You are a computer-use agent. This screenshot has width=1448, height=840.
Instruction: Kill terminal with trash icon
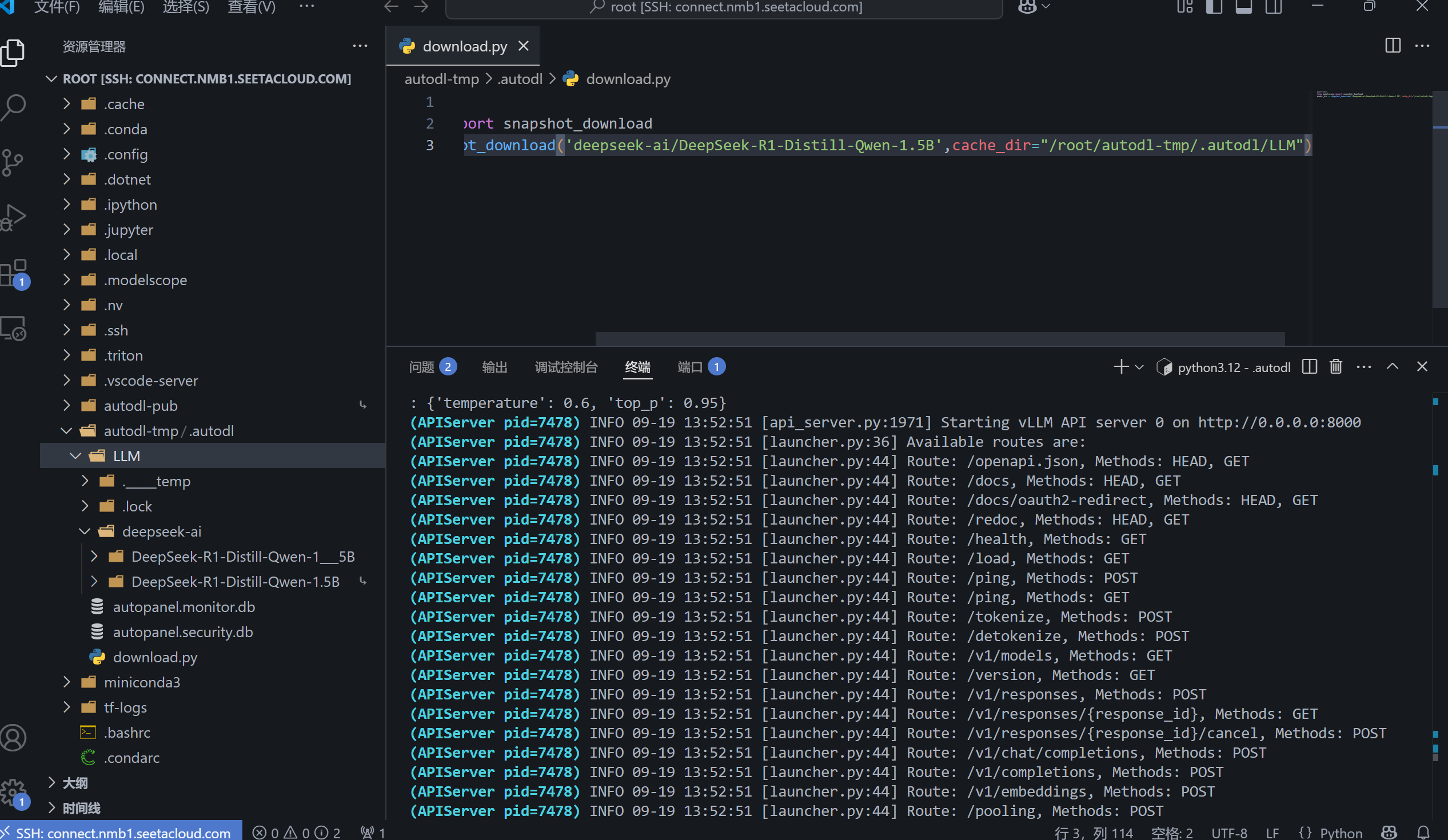pyautogui.click(x=1336, y=366)
